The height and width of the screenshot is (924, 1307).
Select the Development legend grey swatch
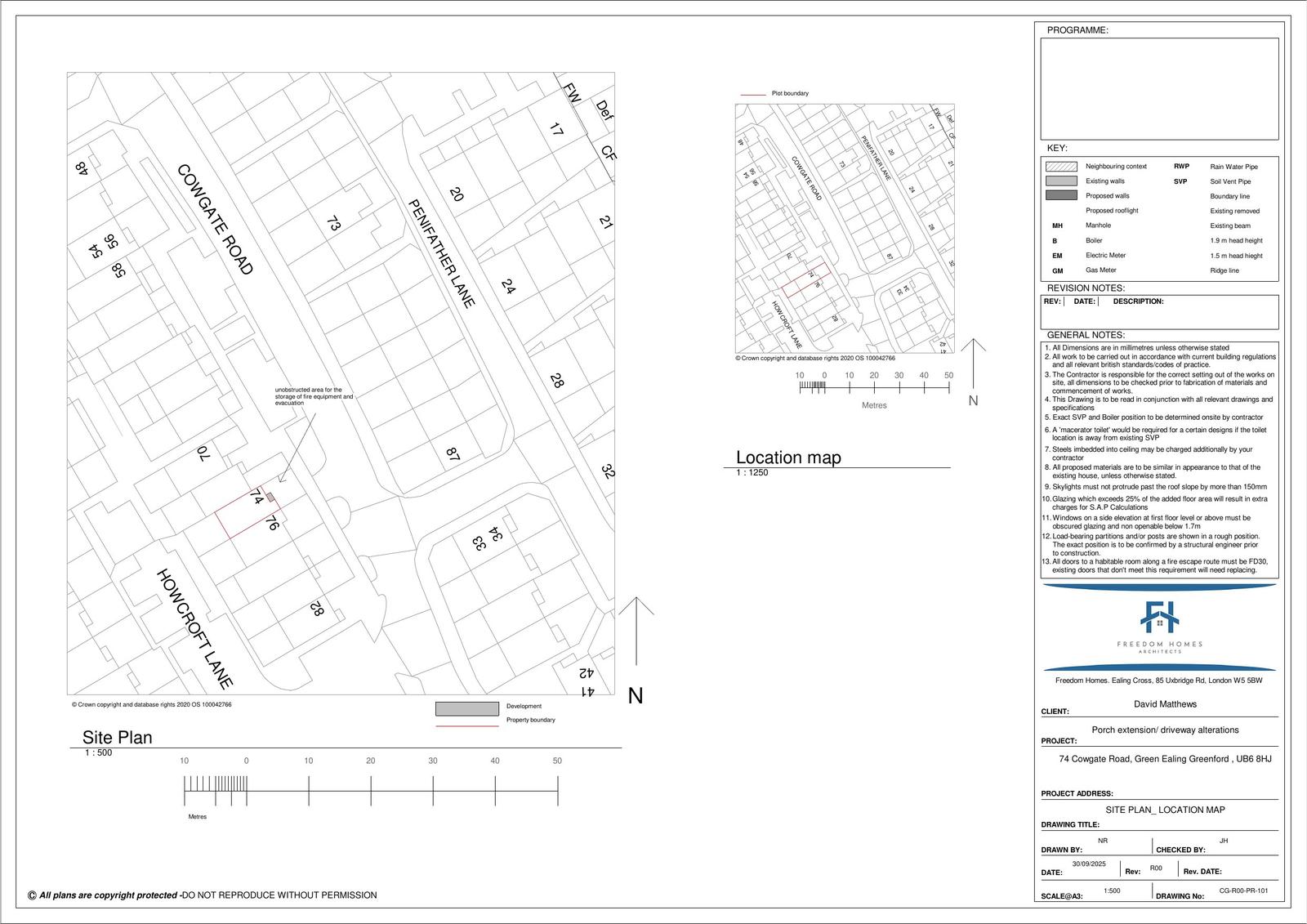coord(466,708)
